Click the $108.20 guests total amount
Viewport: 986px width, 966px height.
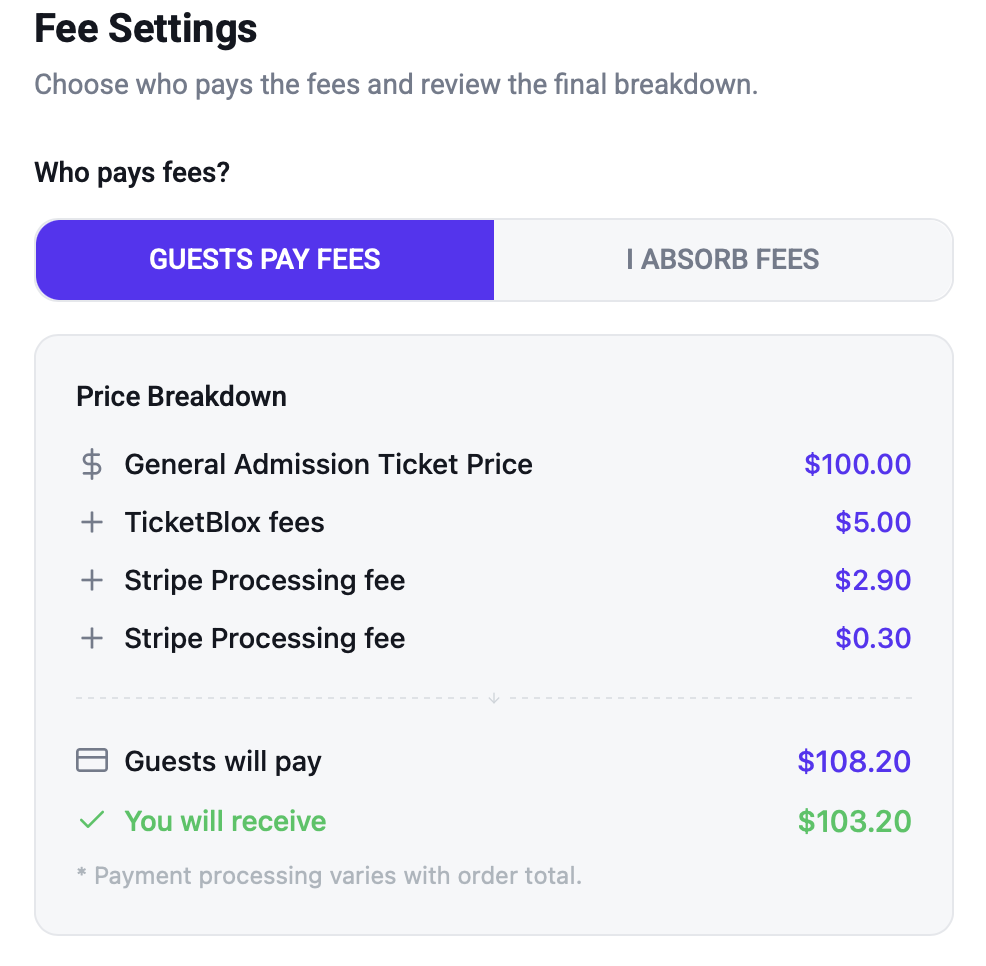pyautogui.click(x=855, y=761)
